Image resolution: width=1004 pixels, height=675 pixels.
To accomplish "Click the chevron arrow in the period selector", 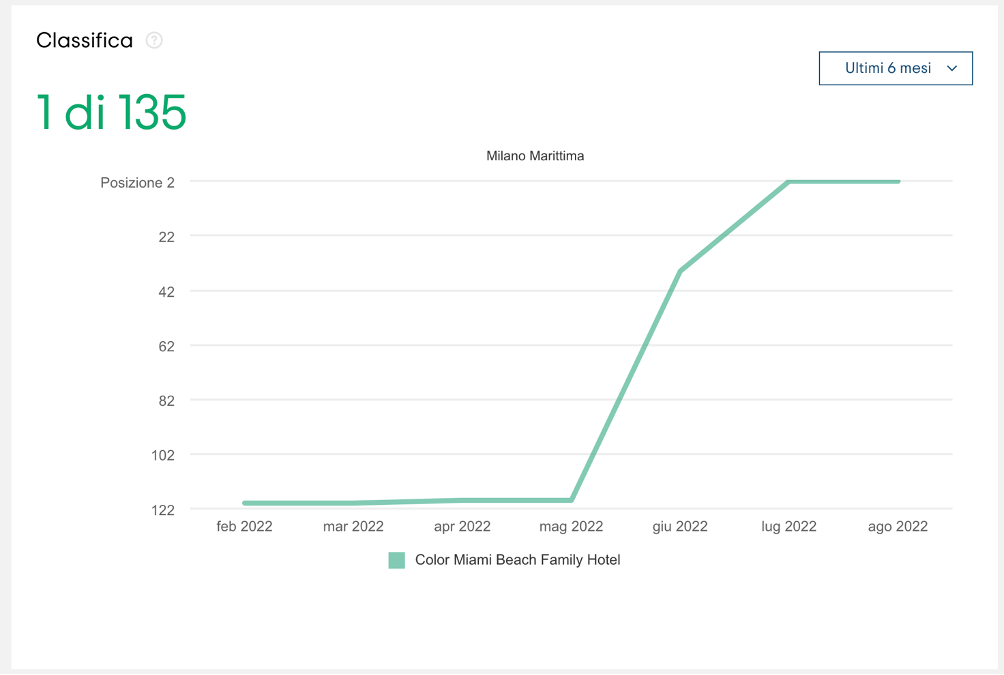I will click(x=952, y=69).
